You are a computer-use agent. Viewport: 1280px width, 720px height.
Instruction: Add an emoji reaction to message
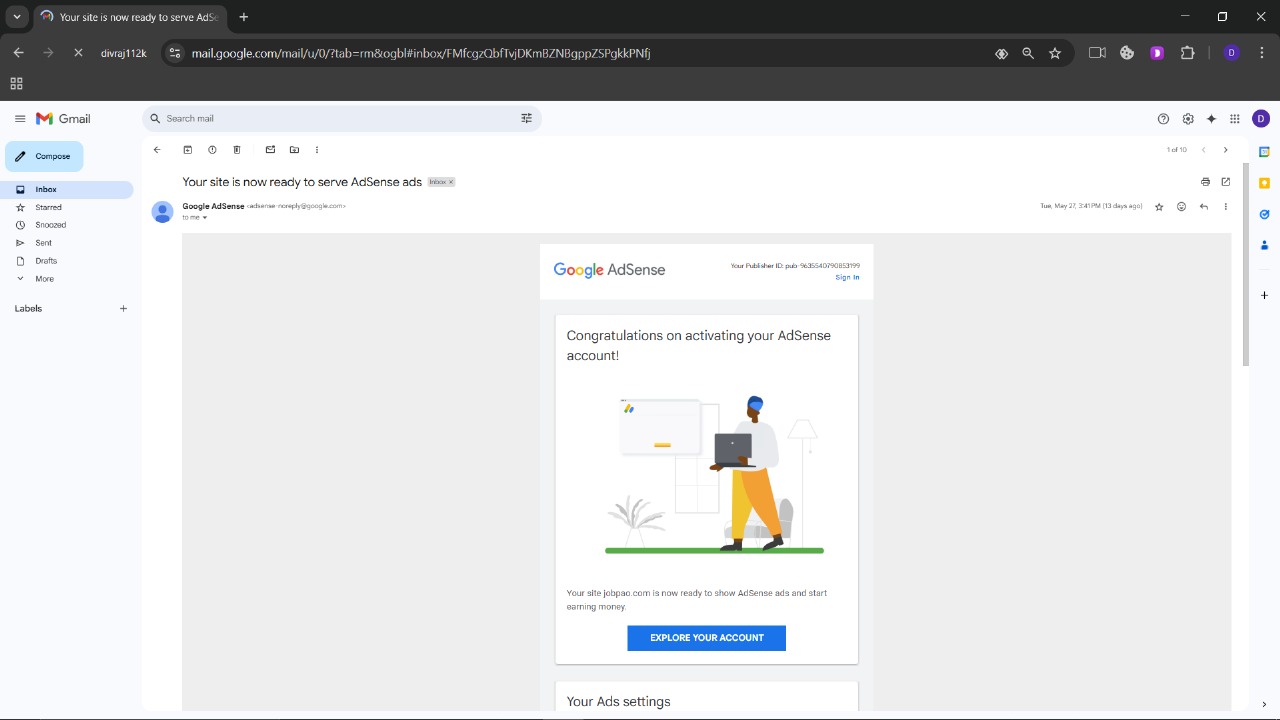coord(1181,207)
